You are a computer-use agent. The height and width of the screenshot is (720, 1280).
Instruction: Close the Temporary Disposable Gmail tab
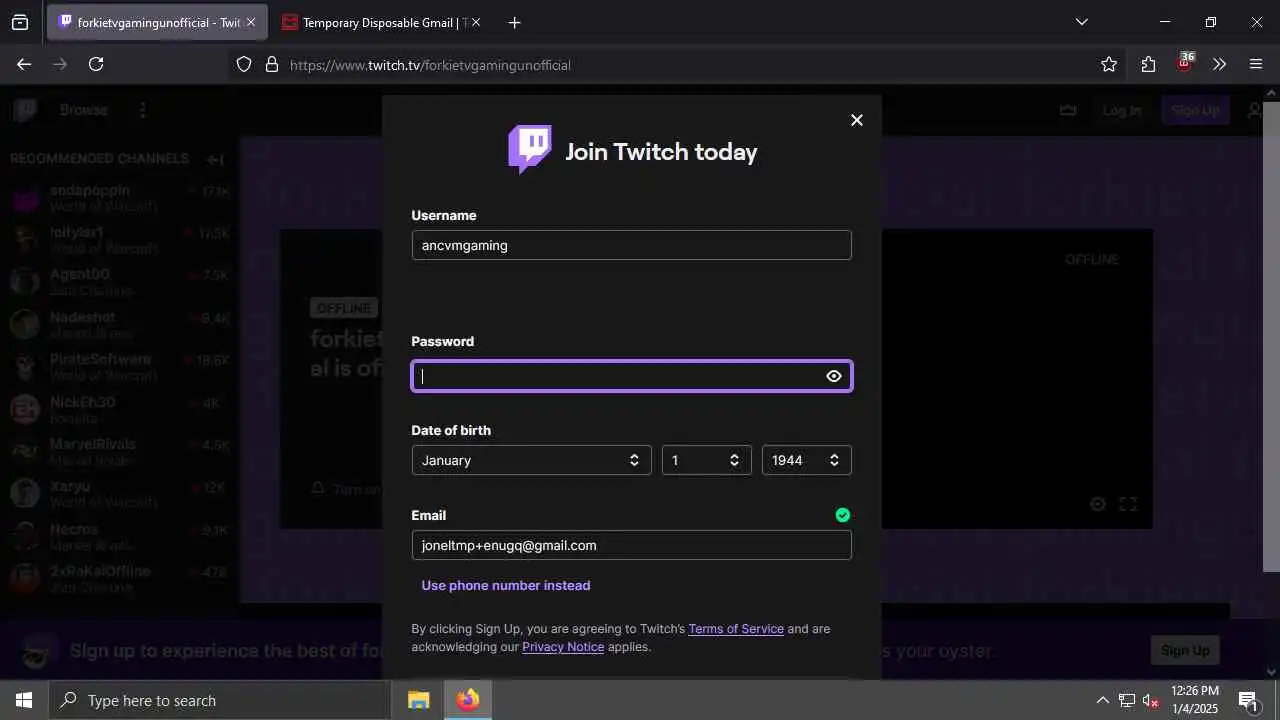(x=475, y=22)
